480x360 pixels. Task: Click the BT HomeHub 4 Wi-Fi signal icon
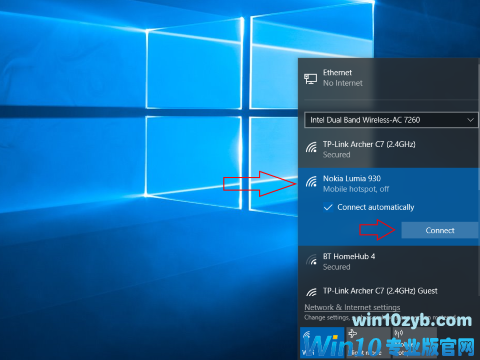pyautogui.click(x=311, y=259)
